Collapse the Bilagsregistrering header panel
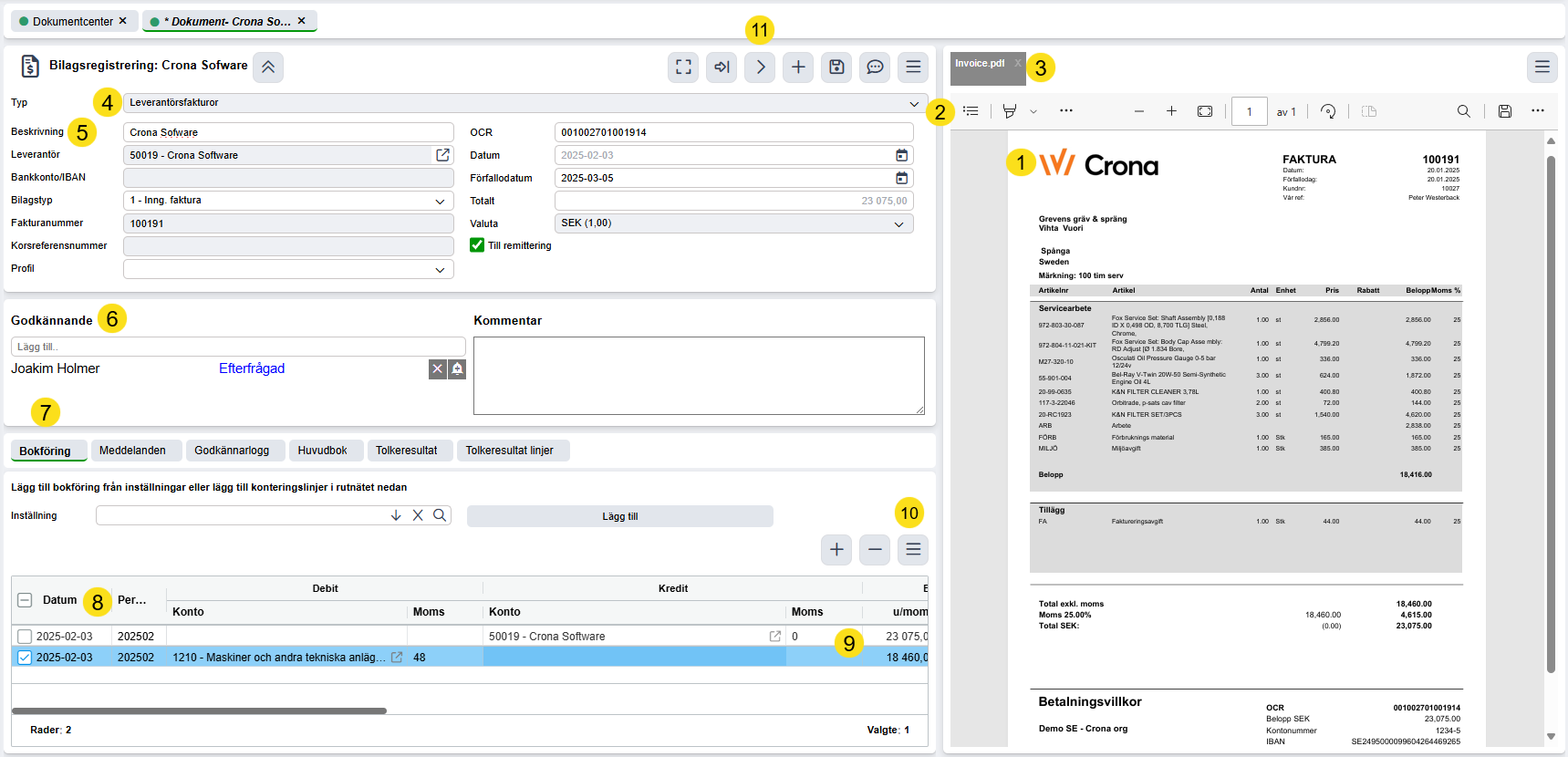This screenshot has width=1568, height=757. point(268,67)
